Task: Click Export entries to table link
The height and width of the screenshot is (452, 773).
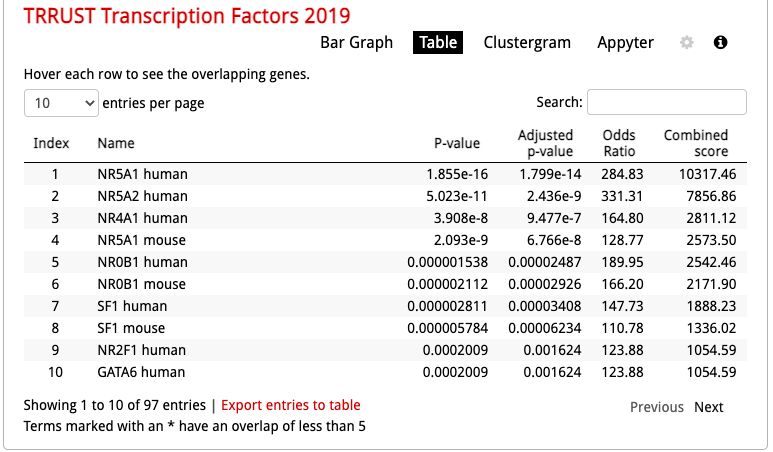Action: tap(291, 405)
